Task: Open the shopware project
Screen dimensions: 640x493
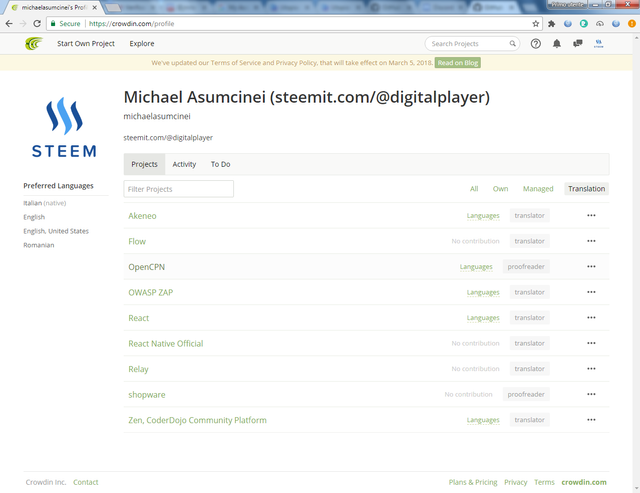Action: (147, 395)
